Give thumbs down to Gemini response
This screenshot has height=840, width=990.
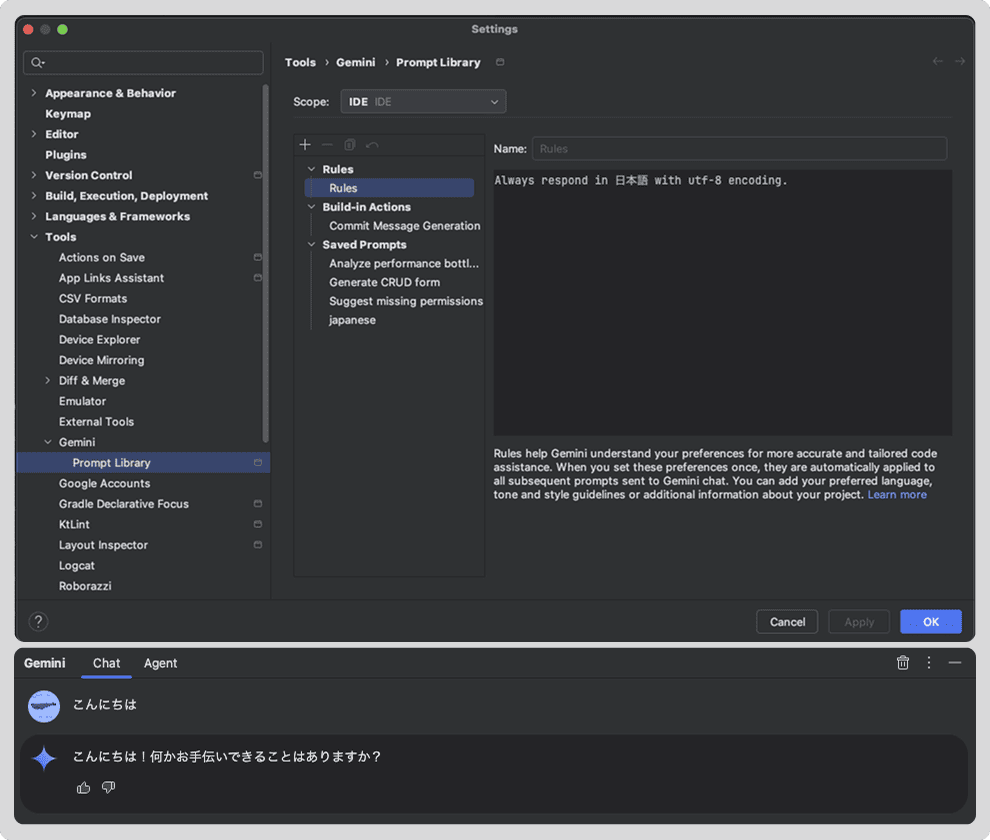click(109, 788)
